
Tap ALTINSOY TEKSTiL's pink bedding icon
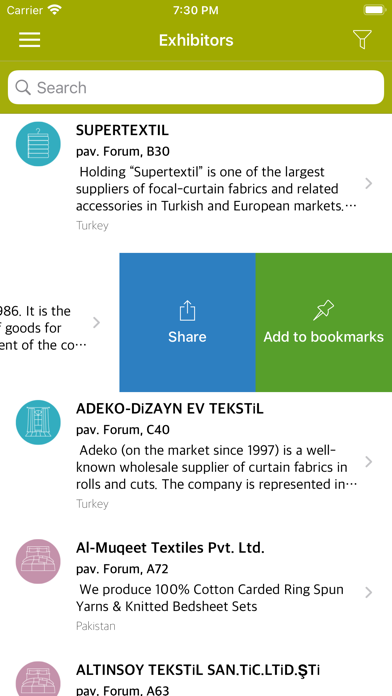[38, 679]
